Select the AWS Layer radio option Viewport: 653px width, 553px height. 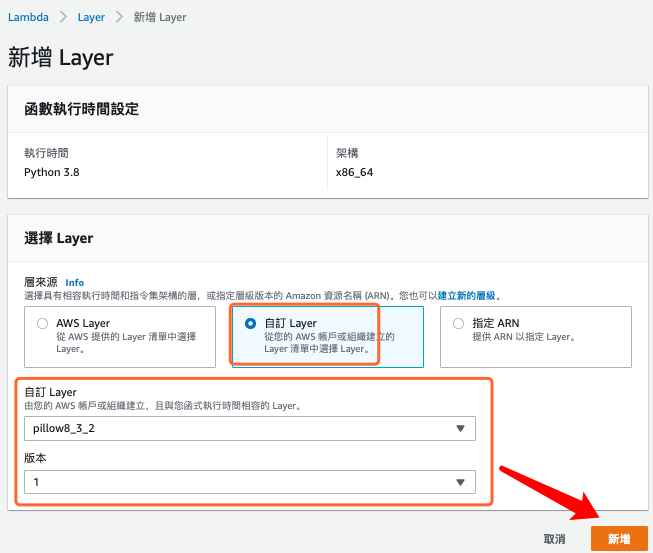42,324
